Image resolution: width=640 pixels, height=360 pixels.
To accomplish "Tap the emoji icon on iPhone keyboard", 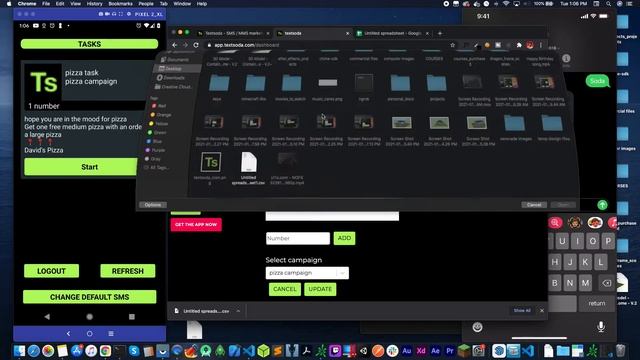I will tap(477, 327).
